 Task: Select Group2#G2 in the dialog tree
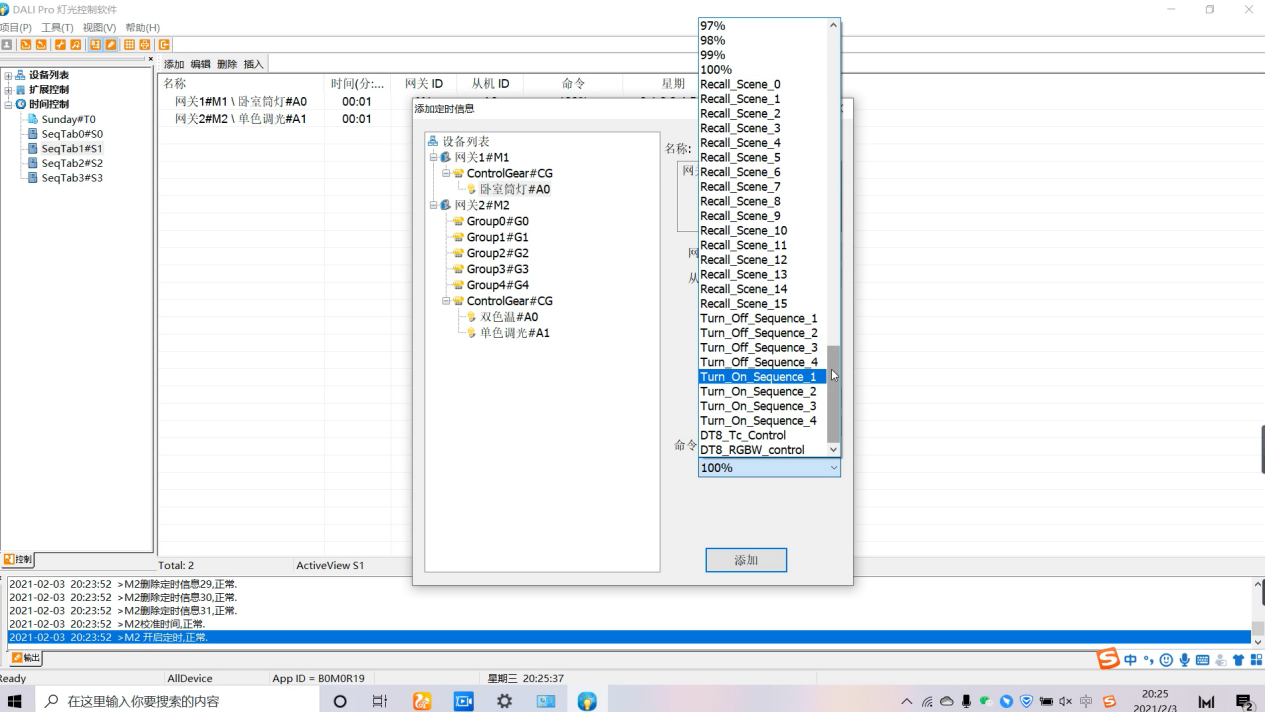497,253
